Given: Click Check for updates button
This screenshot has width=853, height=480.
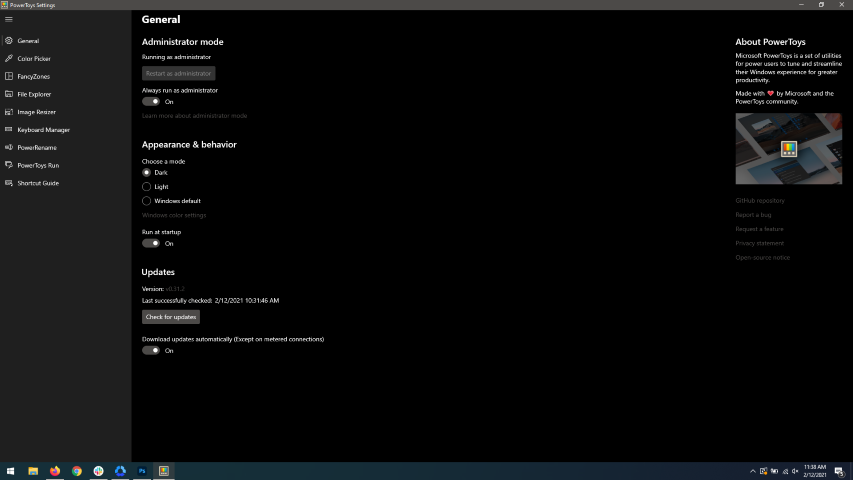Looking at the screenshot, I should coord(171,317).
